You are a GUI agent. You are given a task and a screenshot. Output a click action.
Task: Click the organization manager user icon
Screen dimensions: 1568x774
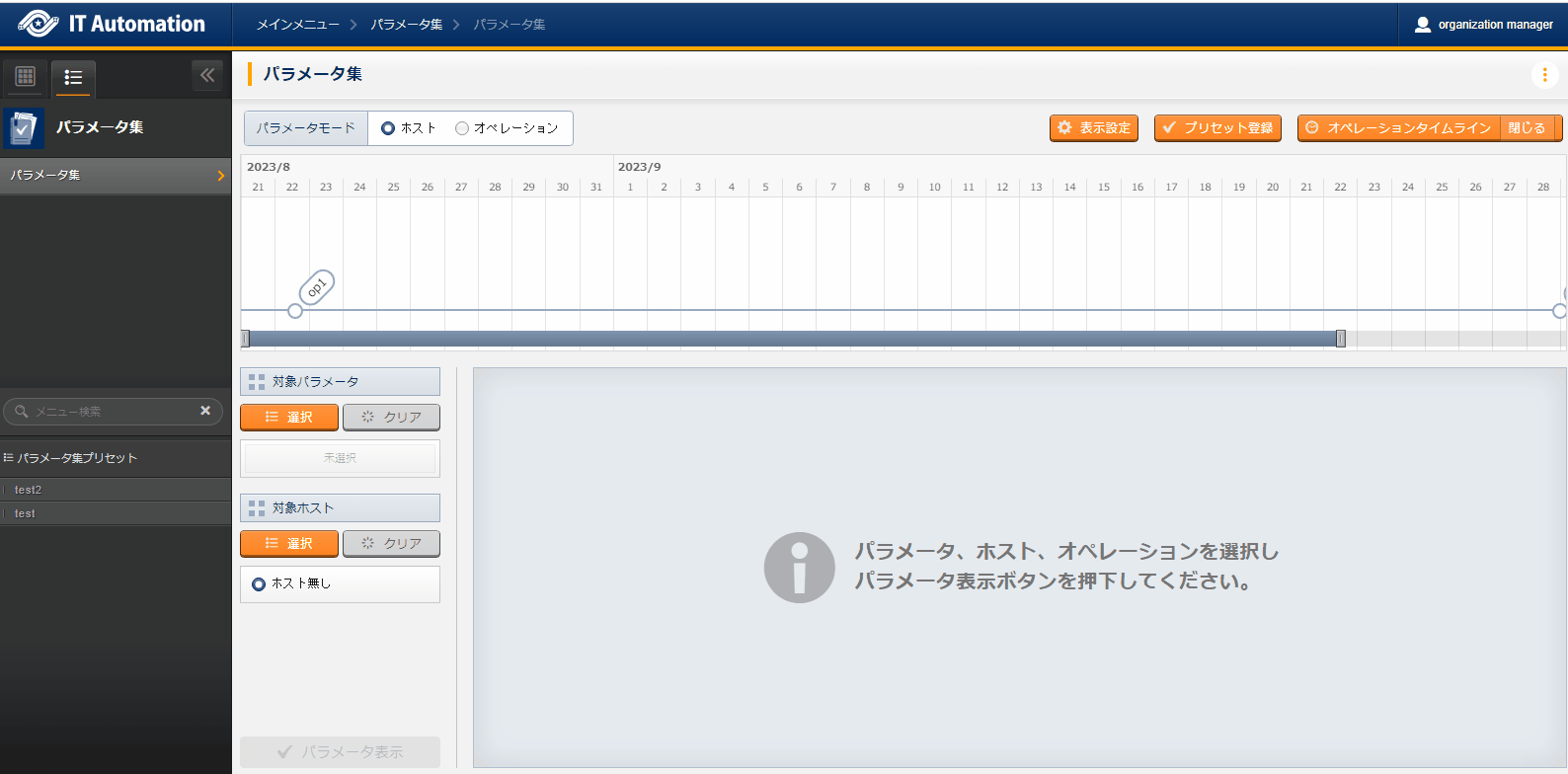[x=1422, y=25]
